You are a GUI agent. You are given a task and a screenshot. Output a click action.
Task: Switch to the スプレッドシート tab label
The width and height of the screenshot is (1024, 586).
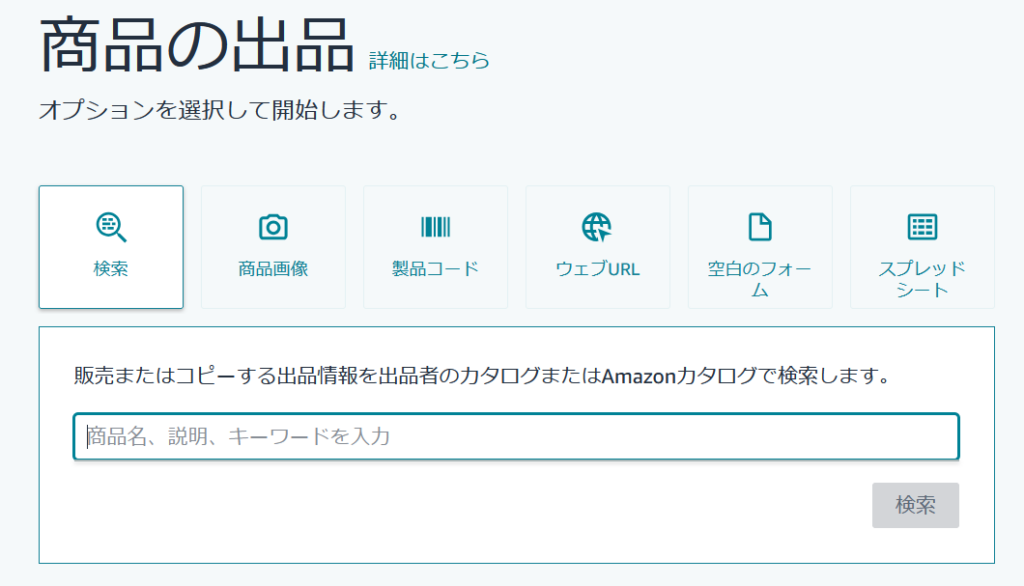[x=922, y=279]
